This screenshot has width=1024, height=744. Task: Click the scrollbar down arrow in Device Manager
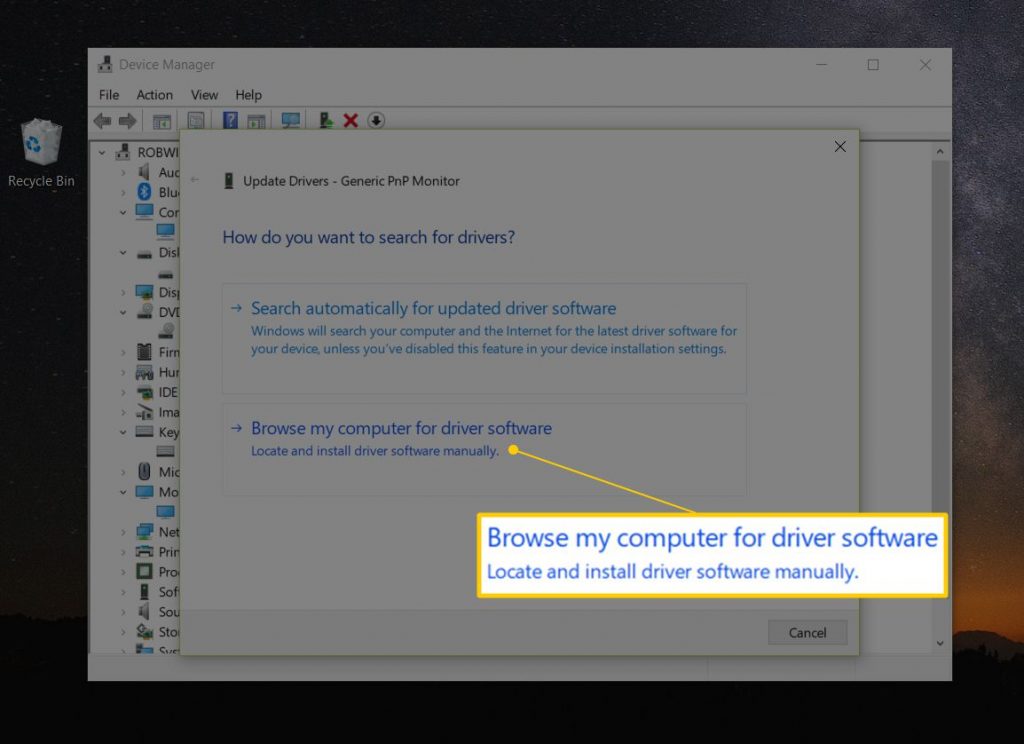(940, 643)
